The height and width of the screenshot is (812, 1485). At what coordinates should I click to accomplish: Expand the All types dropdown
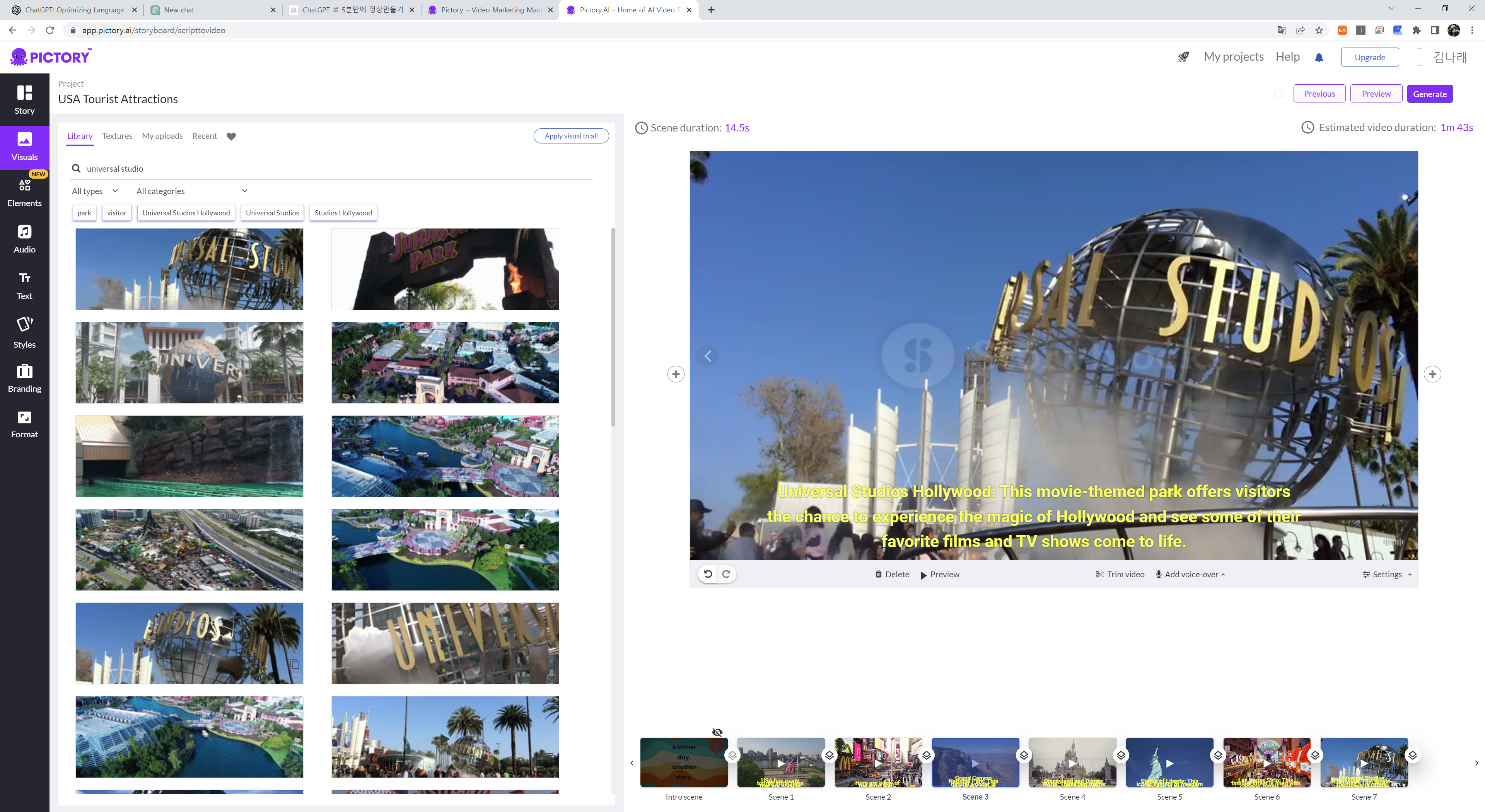[95, 191]
